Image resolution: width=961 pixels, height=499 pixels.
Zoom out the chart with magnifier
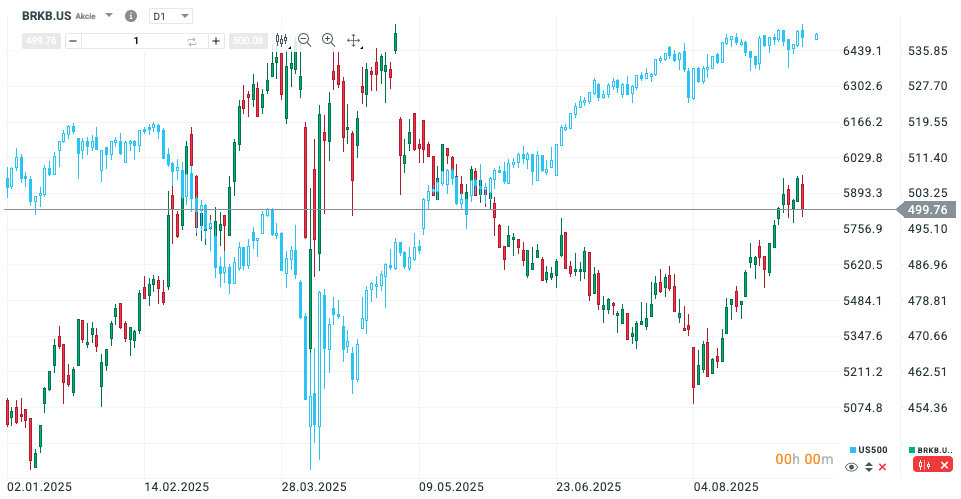click(305, 40)
